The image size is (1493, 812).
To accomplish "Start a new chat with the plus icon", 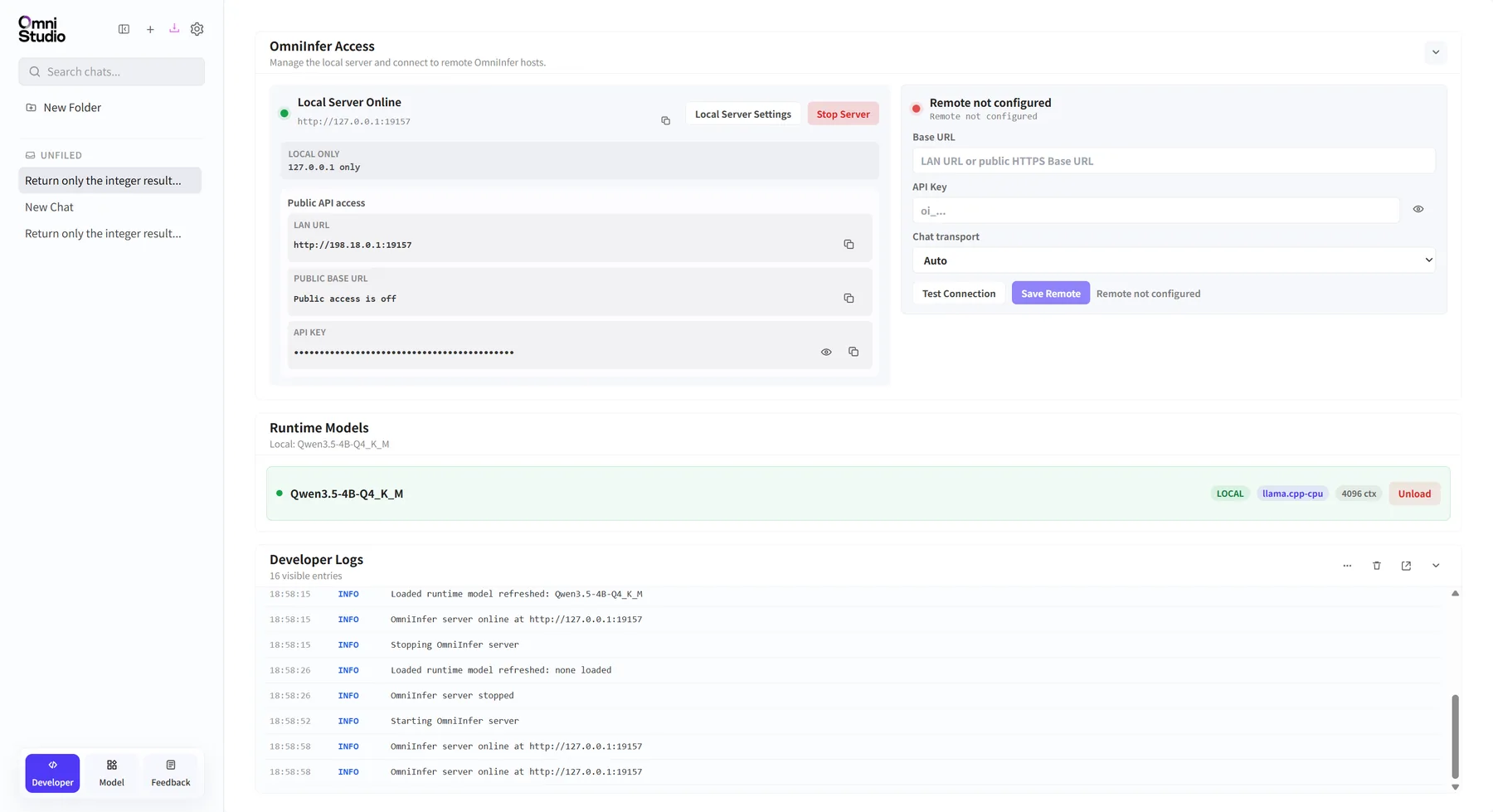I will pos(150,29).
